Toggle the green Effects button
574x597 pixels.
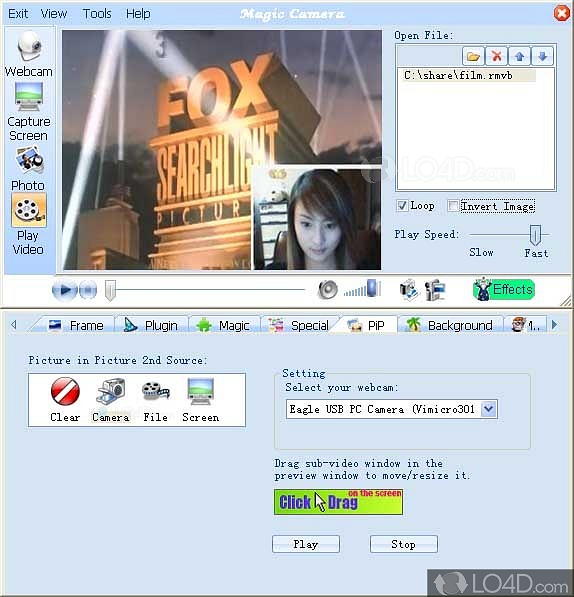tap(504, 289)
